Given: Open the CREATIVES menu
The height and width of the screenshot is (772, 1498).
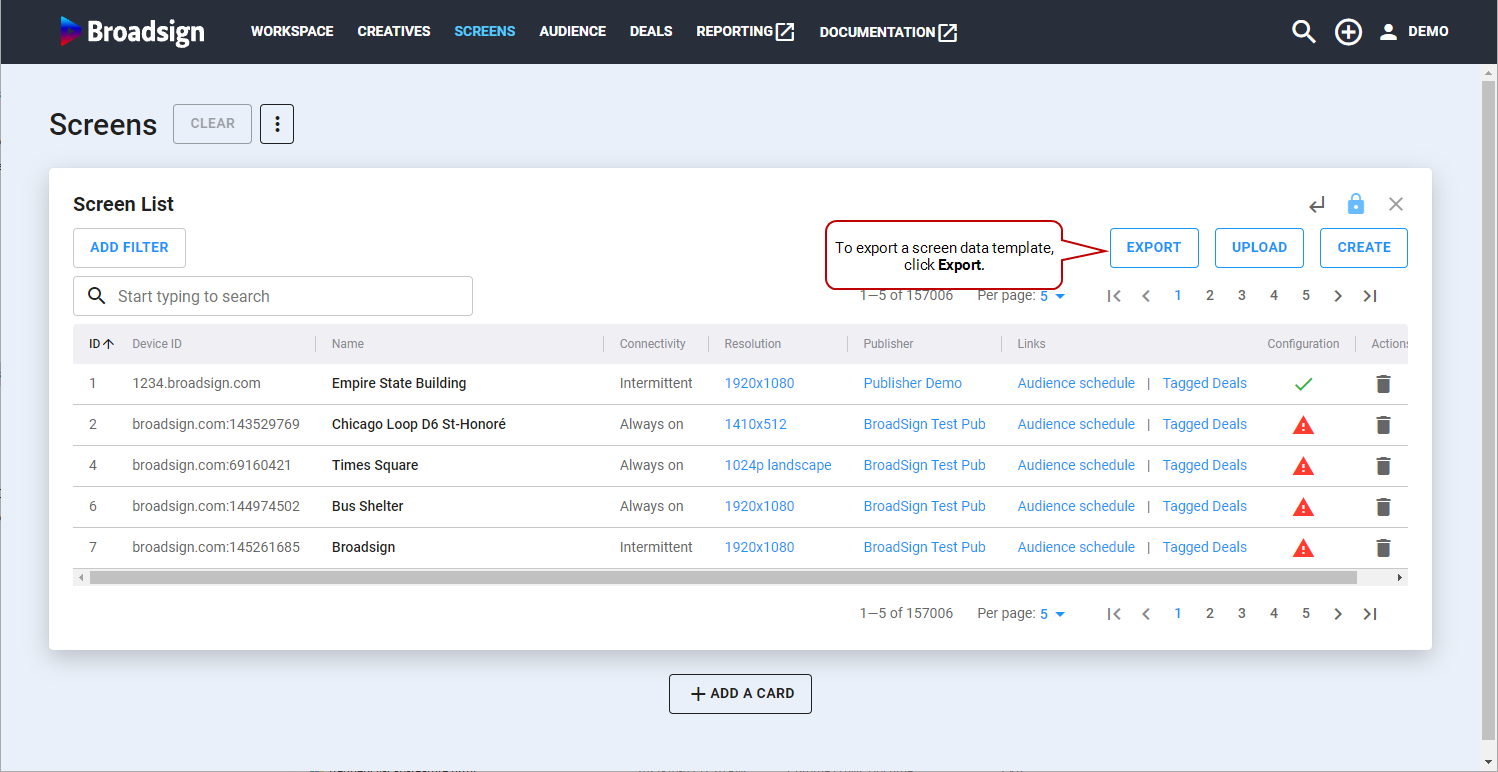Looking at the screenshot, I should click(x=394, y=32).
